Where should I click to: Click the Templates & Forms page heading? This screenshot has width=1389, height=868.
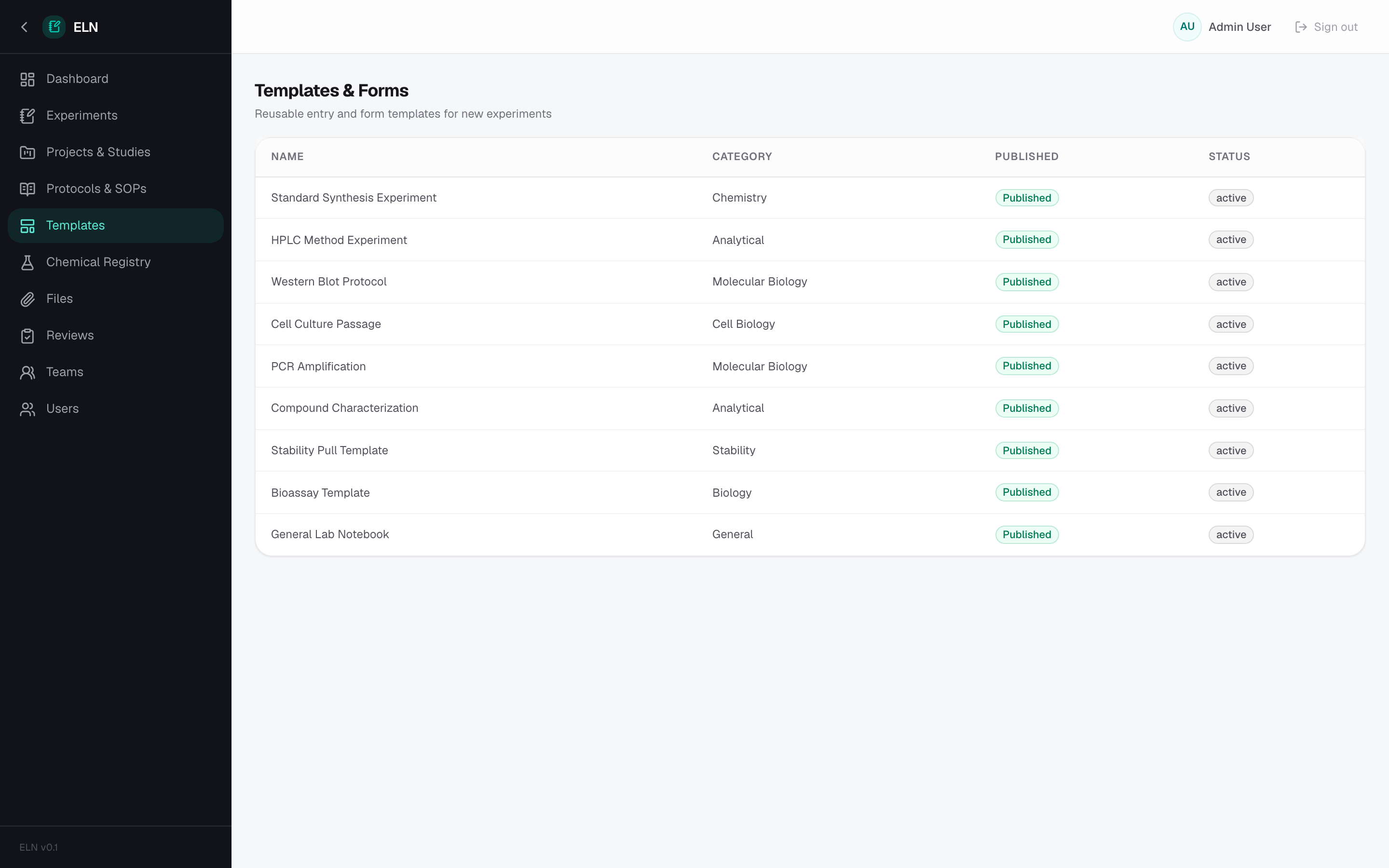tap(331, 91)
